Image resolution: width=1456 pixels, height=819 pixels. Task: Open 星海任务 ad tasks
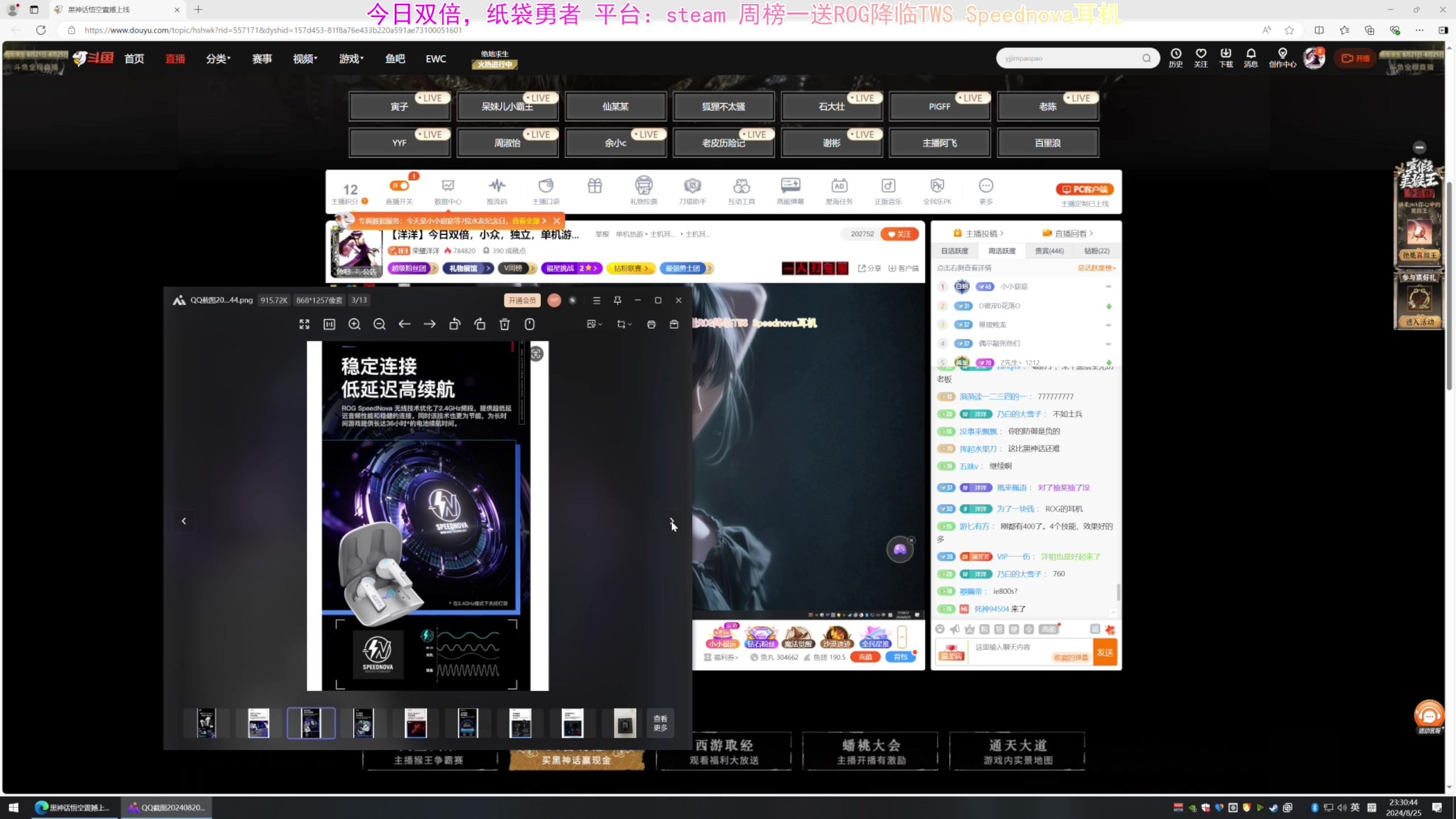839,192
